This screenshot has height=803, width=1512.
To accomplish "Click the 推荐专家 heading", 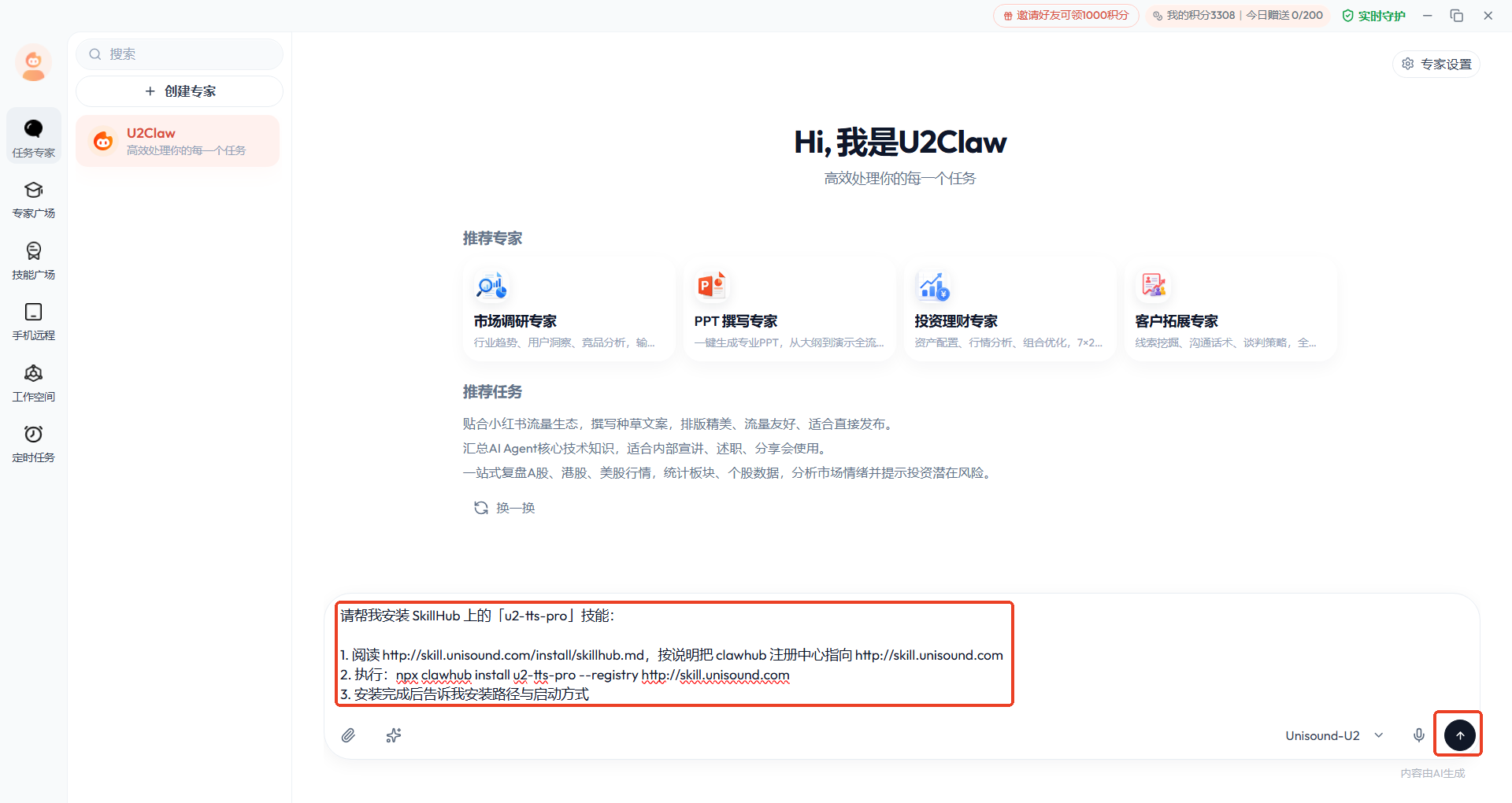I will [x=492, y=238].
